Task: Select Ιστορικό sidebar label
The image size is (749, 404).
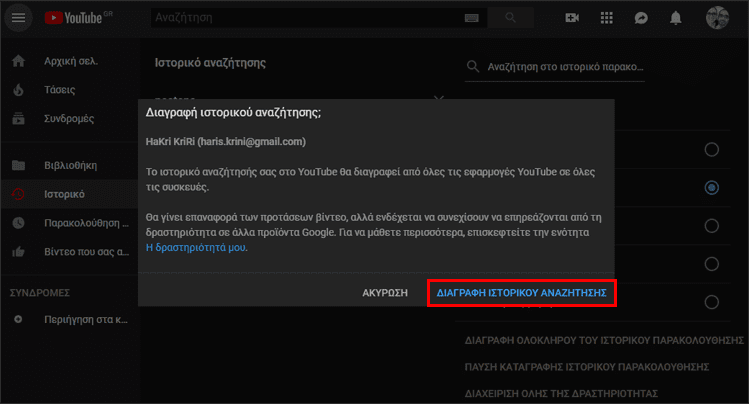Action: point(64,194)
